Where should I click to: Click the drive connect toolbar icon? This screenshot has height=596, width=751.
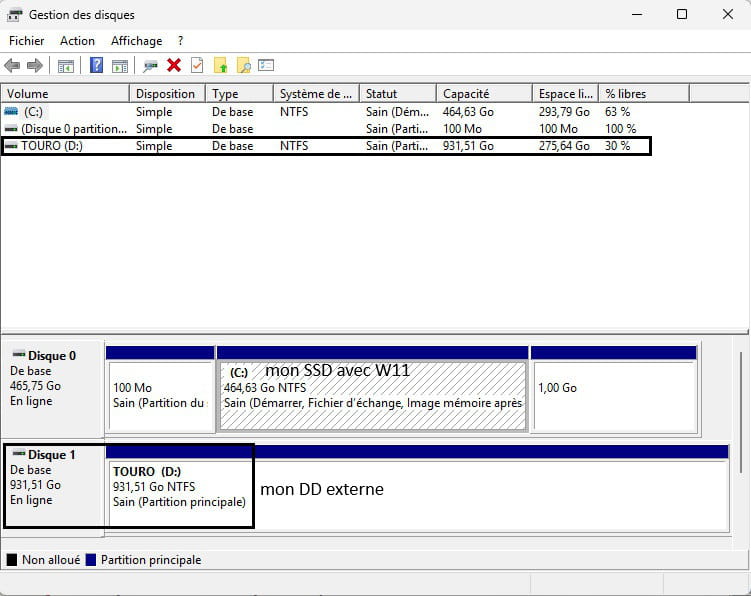151,66
